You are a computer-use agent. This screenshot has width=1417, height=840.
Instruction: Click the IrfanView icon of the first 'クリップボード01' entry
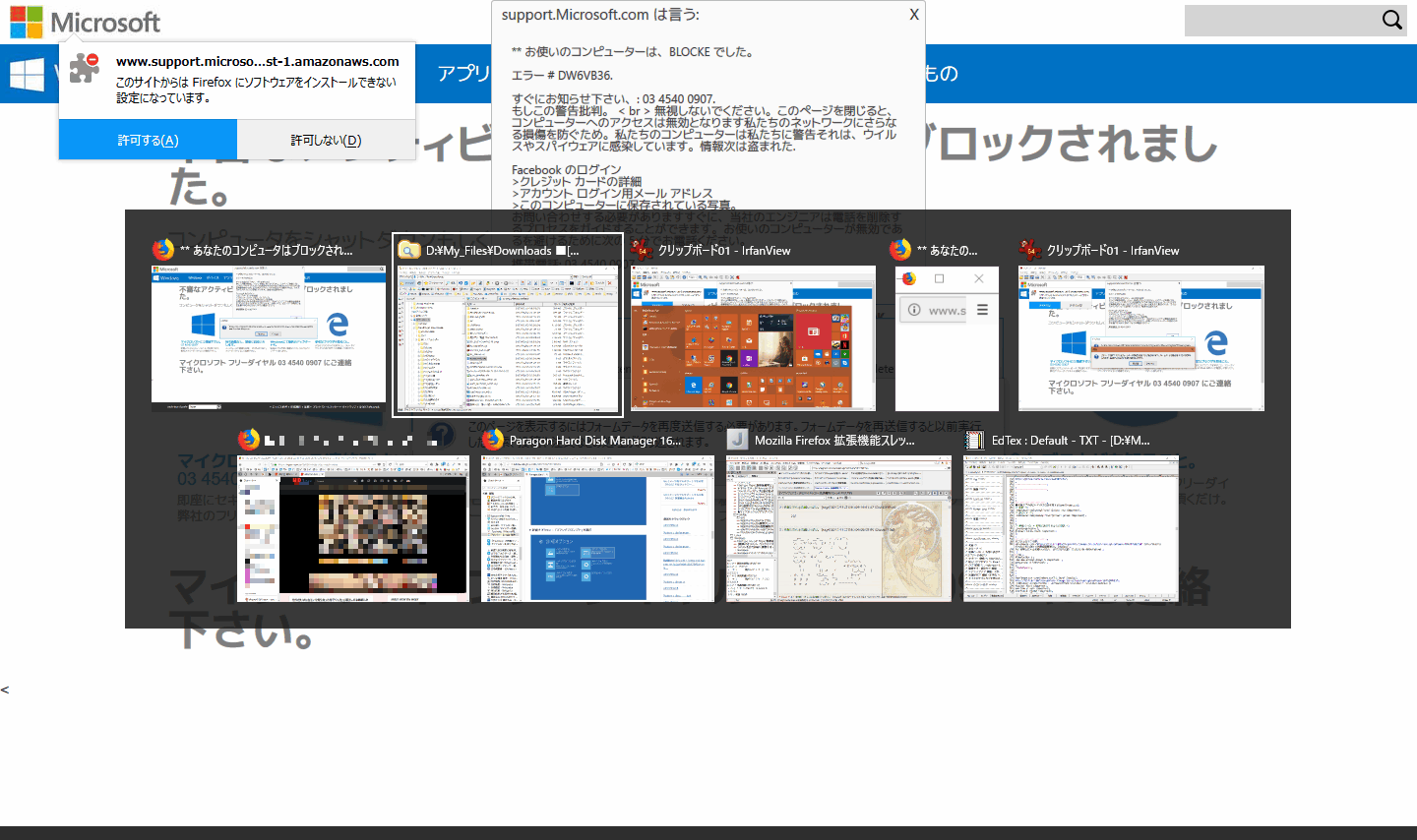click(x=643, y=250)
